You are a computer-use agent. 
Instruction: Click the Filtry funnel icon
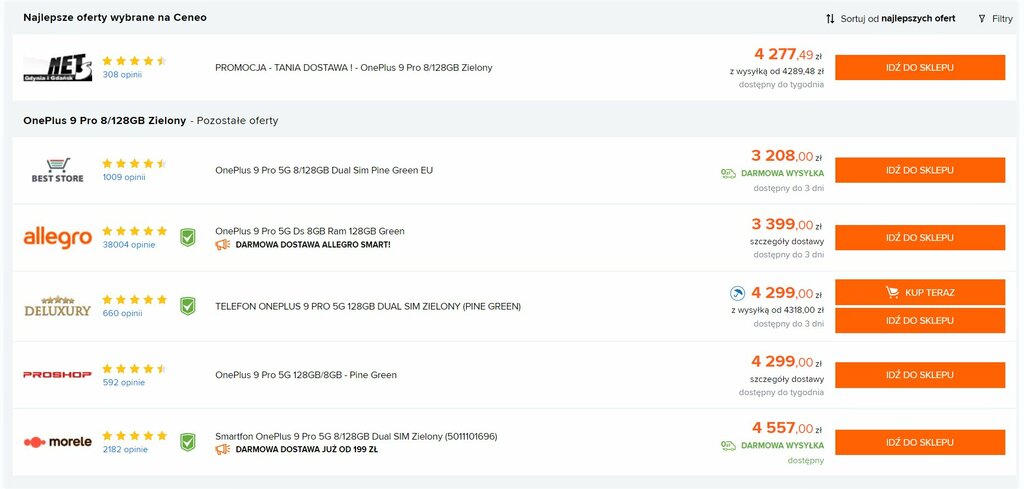click(x=982, y=19)
